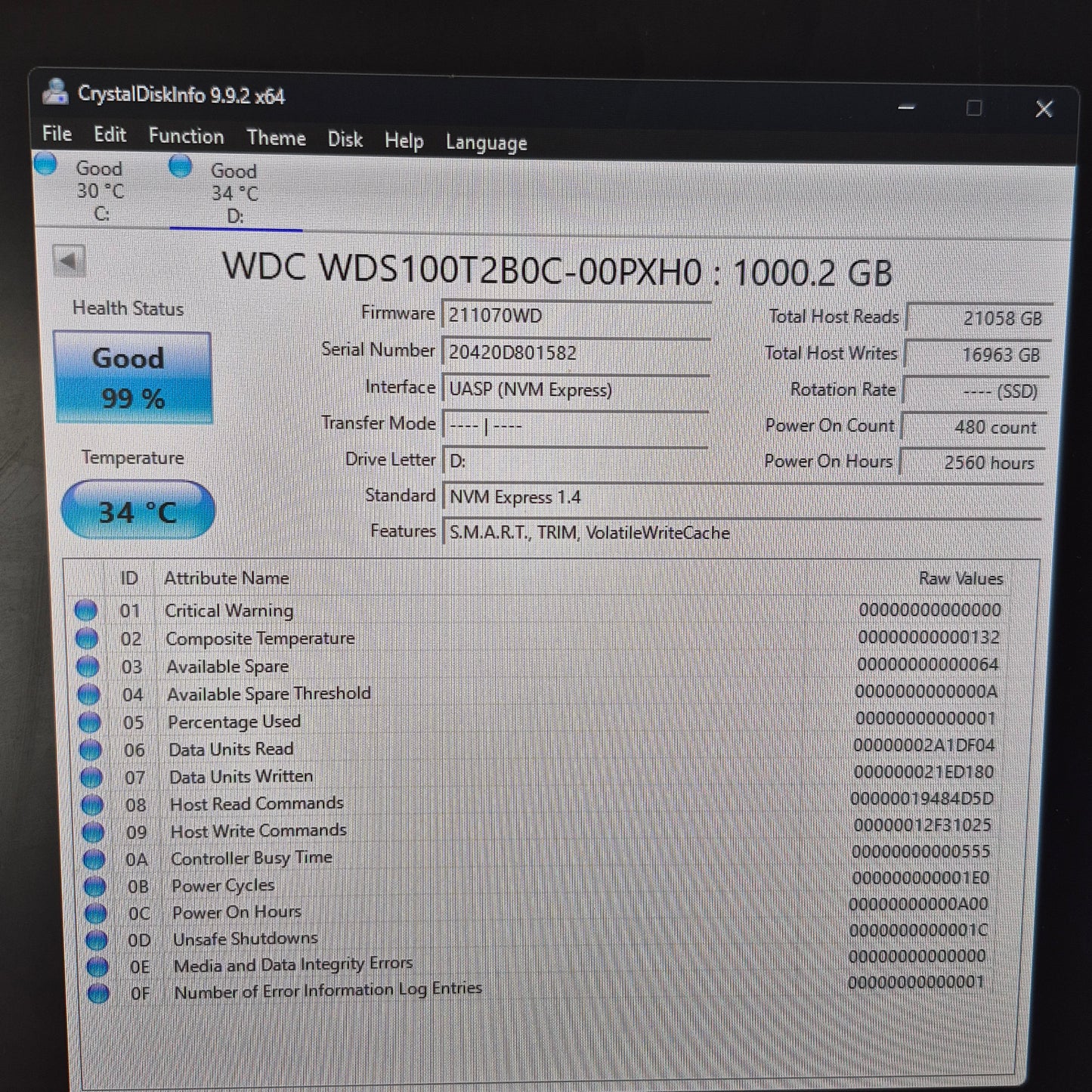Viewport: 1092px width, 1092px height.
Task: Select the Data Units Written attribute name
Action: coord(240,777)
